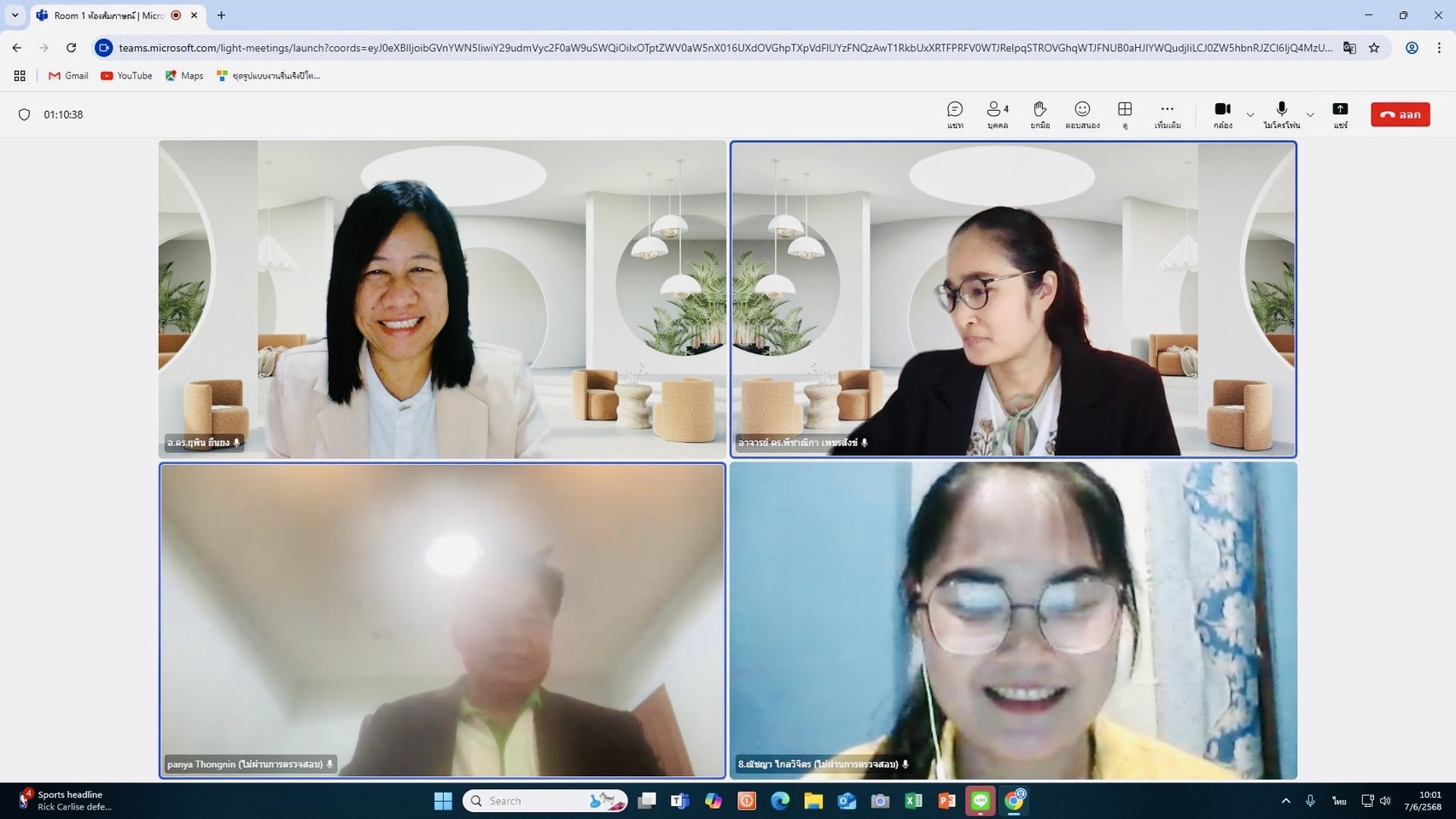The image size is (1456, 819).
Task: Open LINE app from the taskbar
Action: [980, 800]
